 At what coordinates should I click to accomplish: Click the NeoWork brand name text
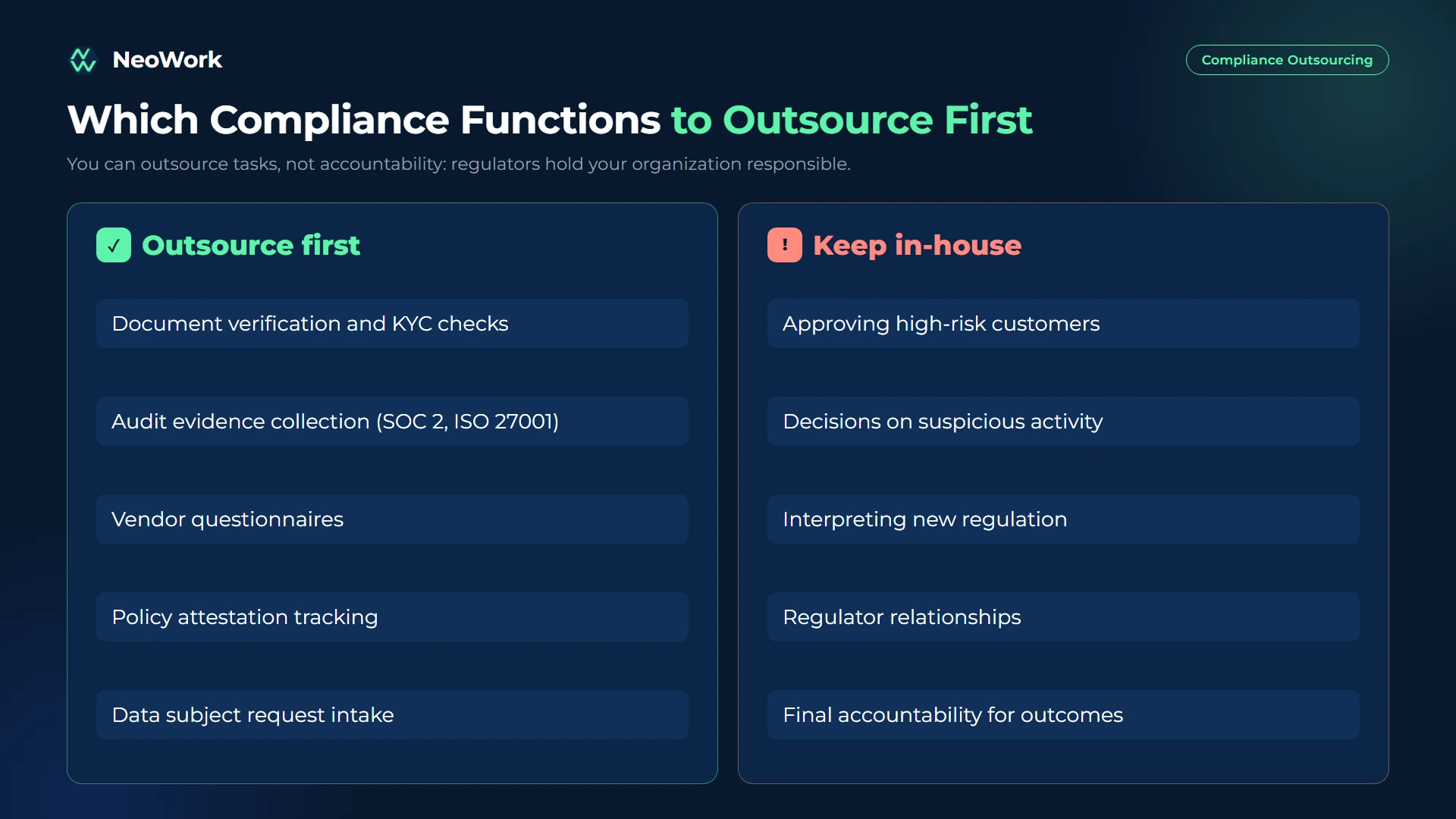(167, 60)
